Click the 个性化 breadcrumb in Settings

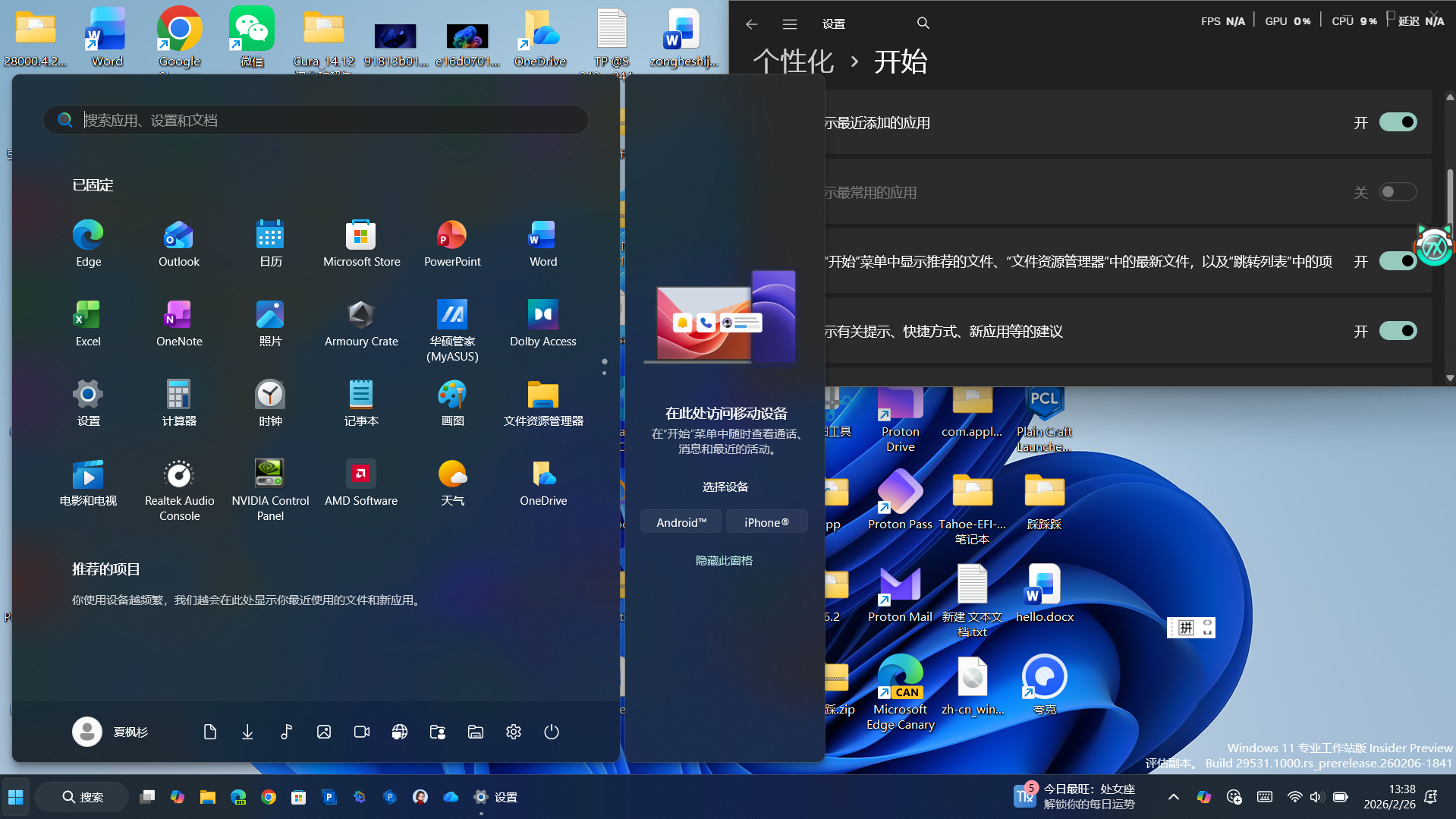tap(791, 61)
